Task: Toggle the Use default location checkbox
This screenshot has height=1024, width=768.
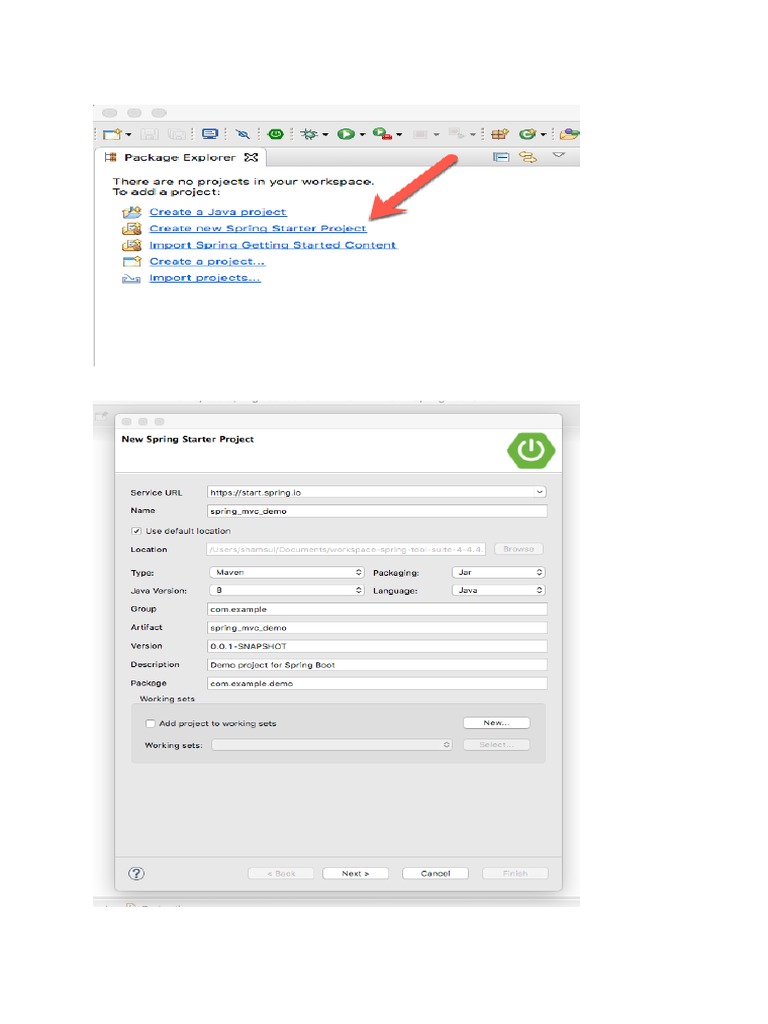Action: click(x=136, y=531)
